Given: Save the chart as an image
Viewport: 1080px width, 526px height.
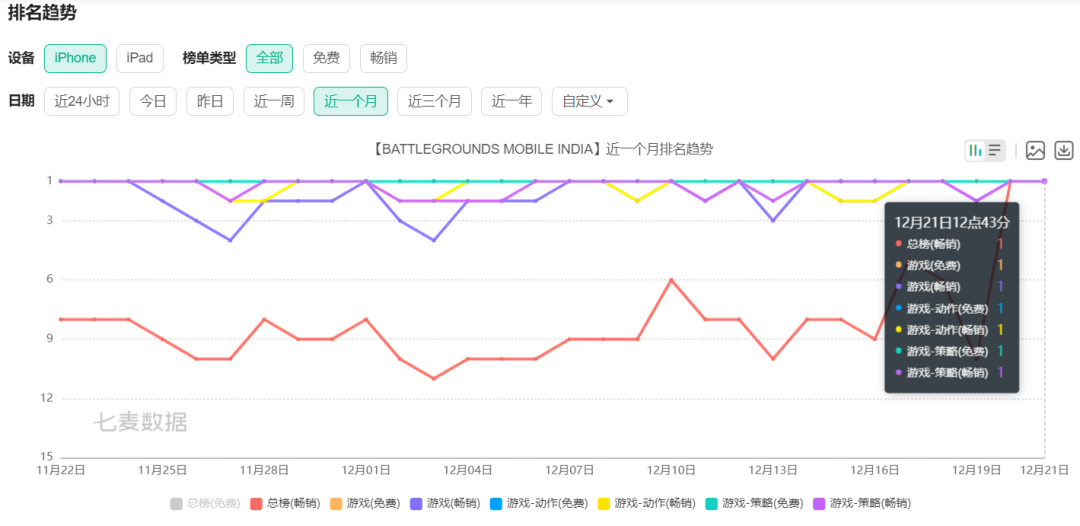Looking at the screenshot, I should (1035, 150).
